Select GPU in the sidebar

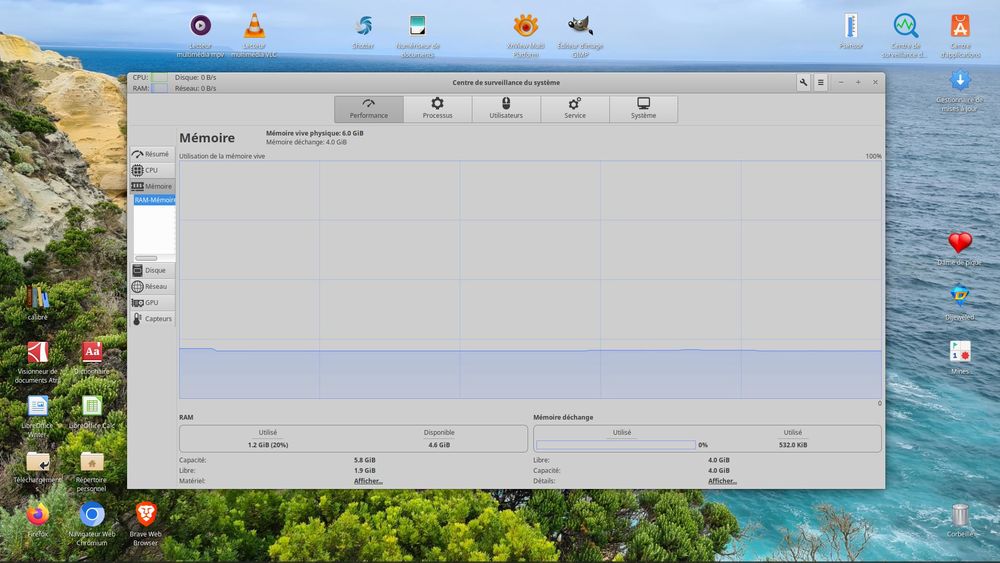pyautogui.click(x=152, y=302)
